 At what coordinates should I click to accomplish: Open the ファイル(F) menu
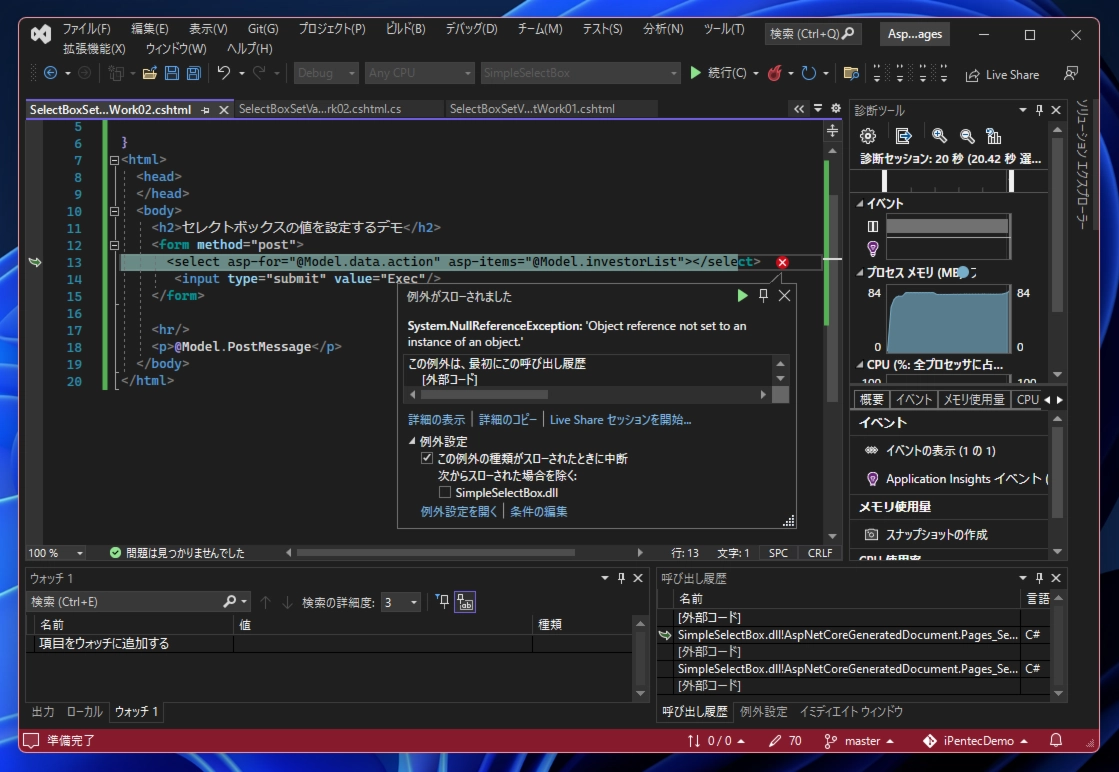[x=86, y=29]
